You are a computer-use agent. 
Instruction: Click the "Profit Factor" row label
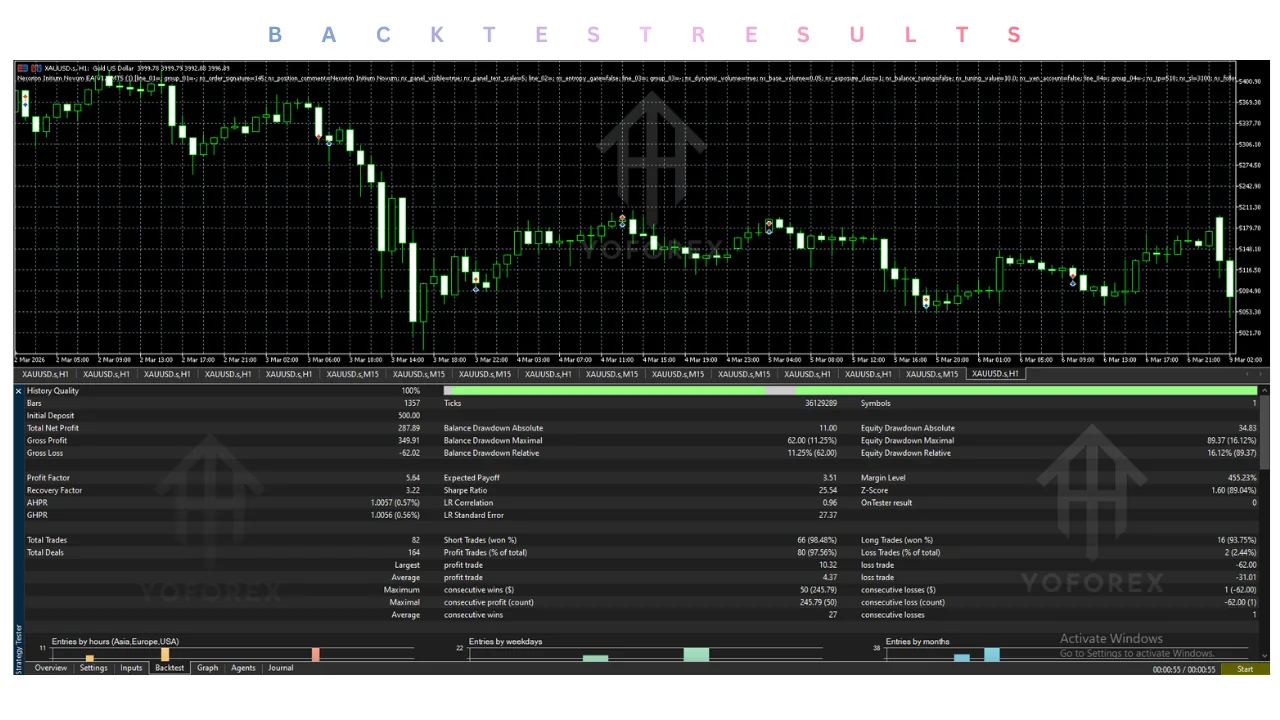tap(48, 478)
